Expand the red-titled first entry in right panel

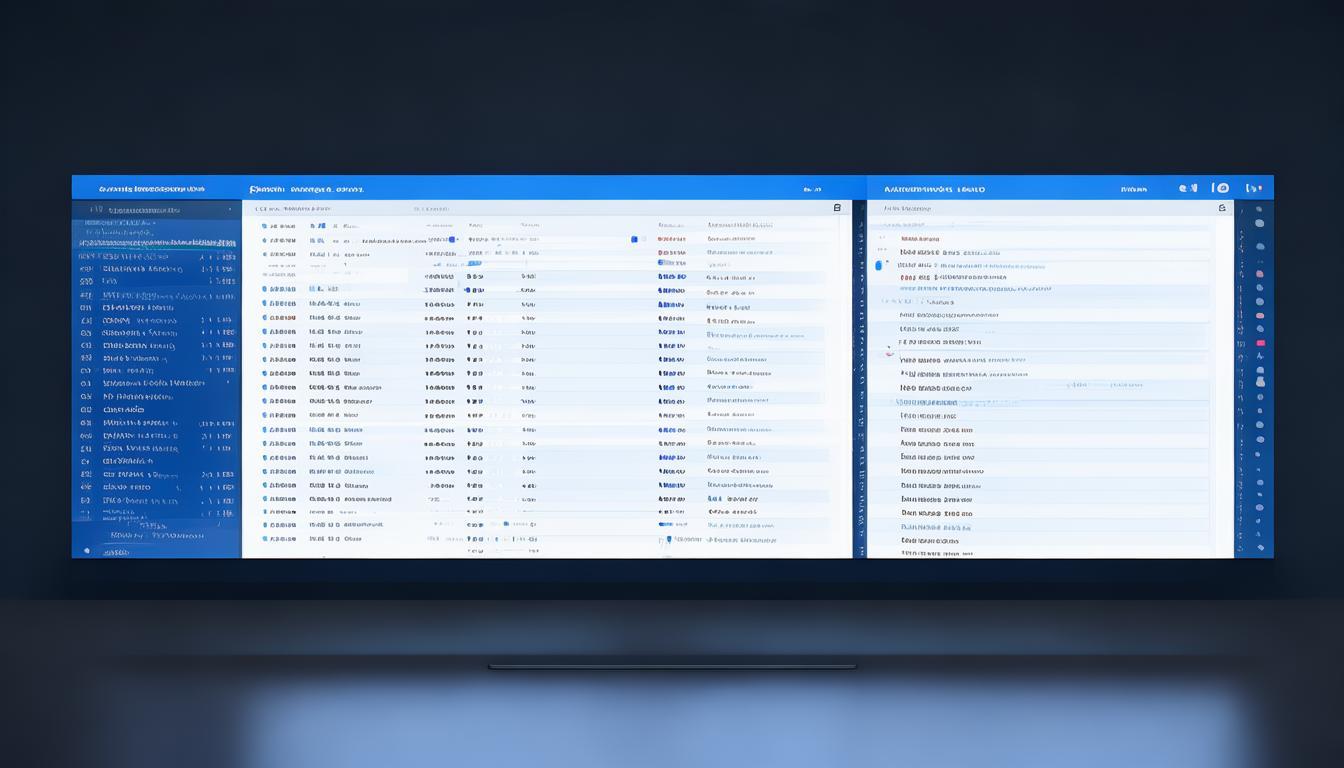pos(922,239)
